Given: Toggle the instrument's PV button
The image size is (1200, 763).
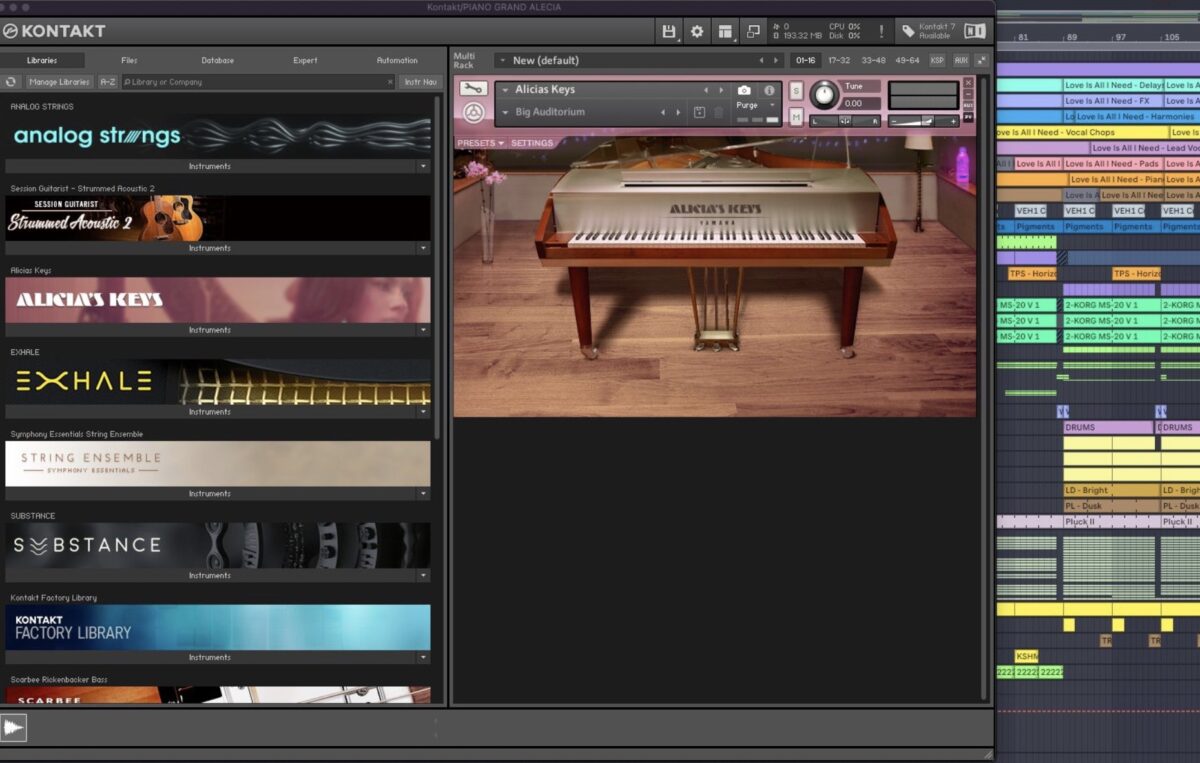Looking at the screenshot, I should point(968,116).
